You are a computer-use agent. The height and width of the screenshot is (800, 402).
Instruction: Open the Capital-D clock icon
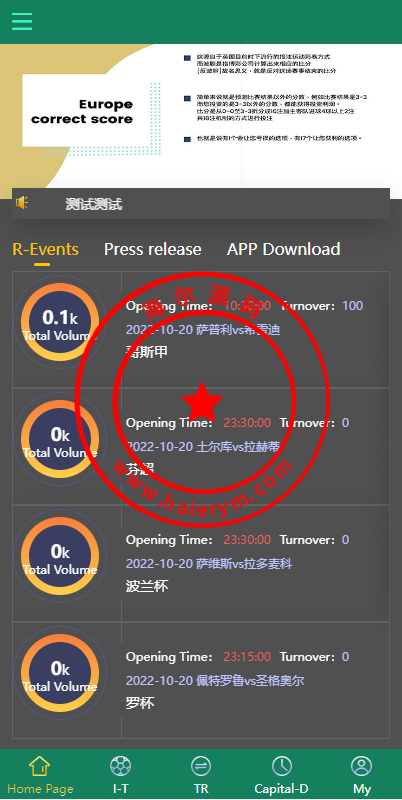(x=282, y=766)
